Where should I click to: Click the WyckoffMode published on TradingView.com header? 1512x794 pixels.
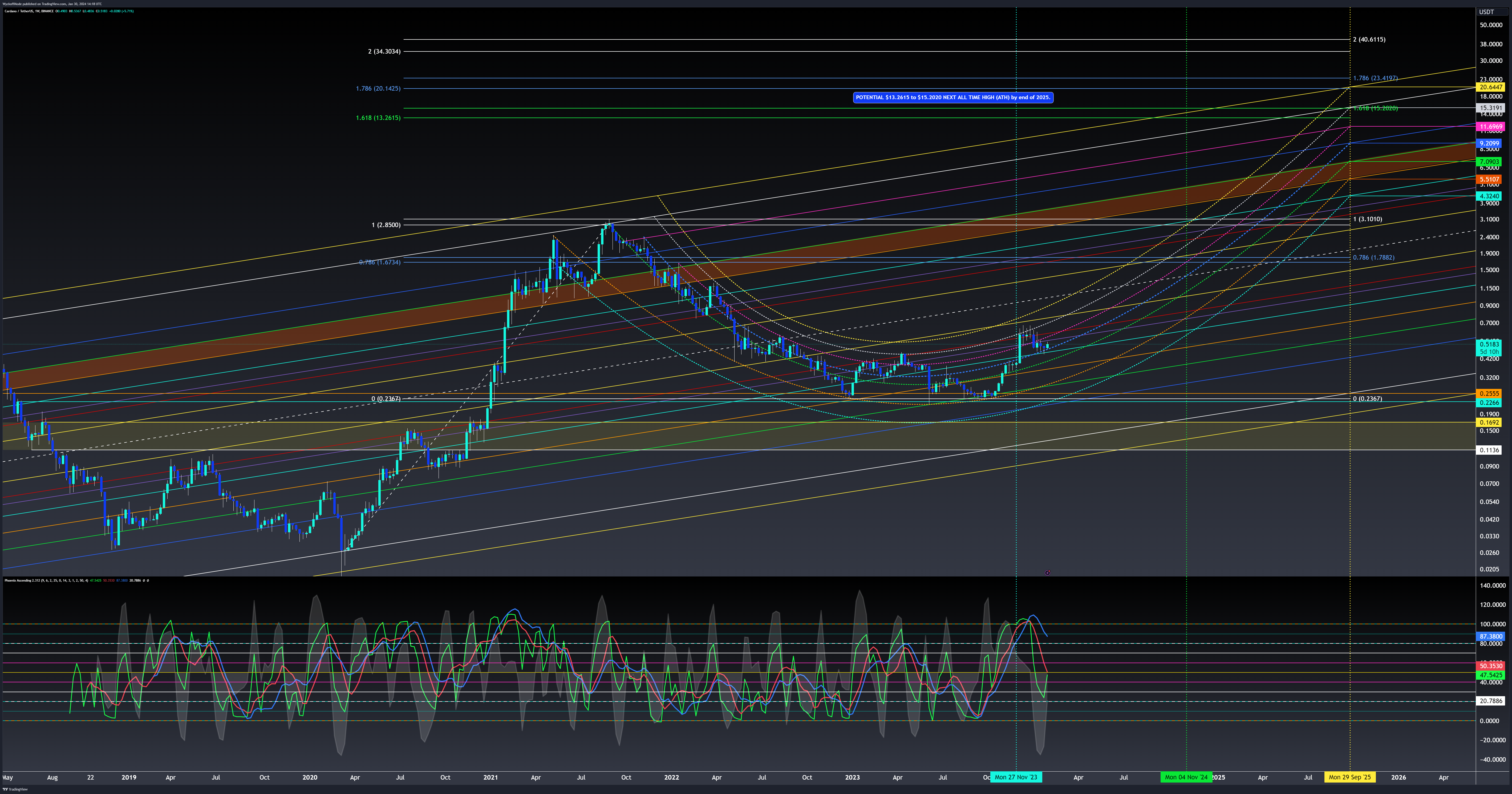pos(52,3)
